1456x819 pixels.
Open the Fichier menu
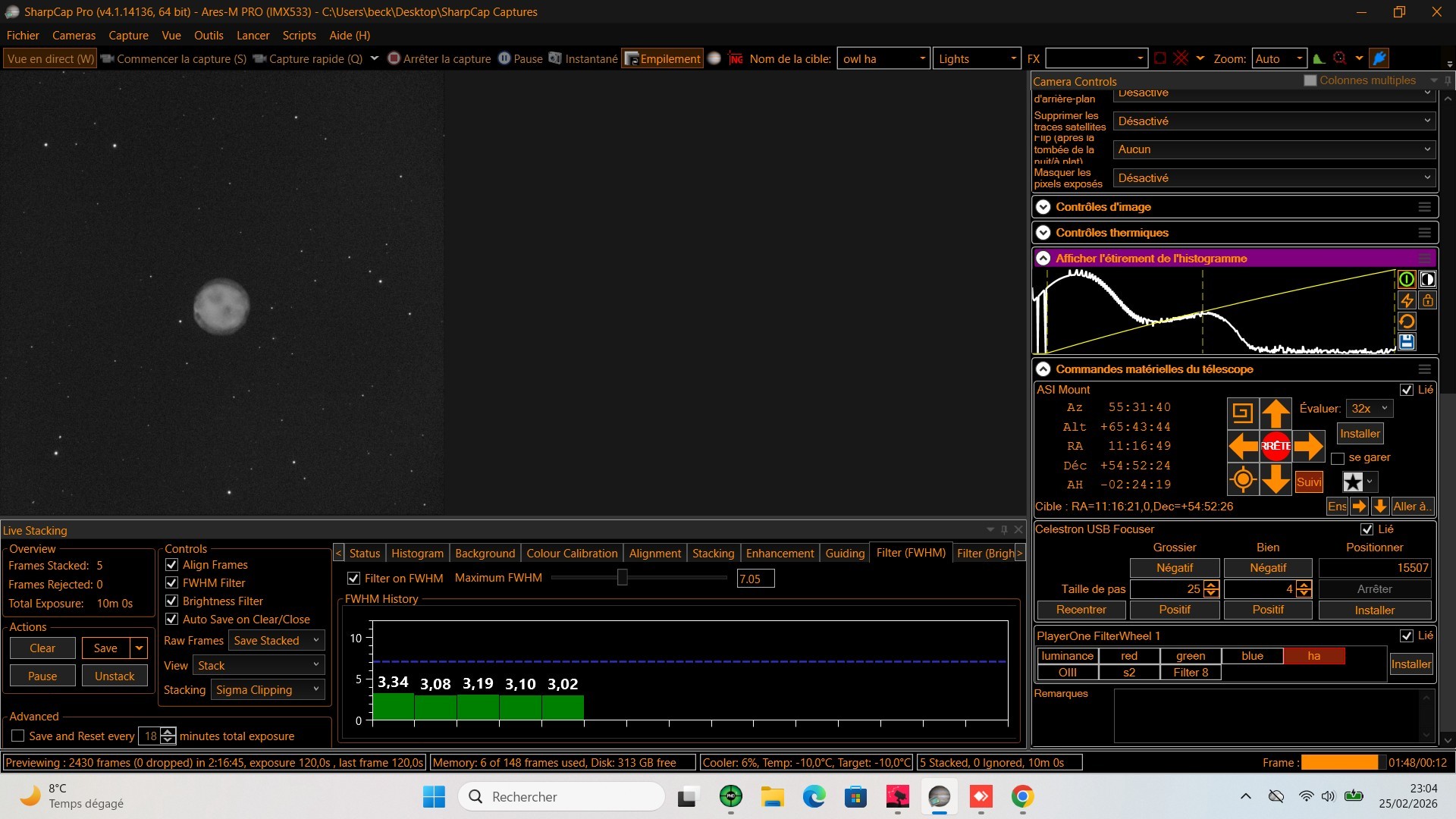[23, 36]
